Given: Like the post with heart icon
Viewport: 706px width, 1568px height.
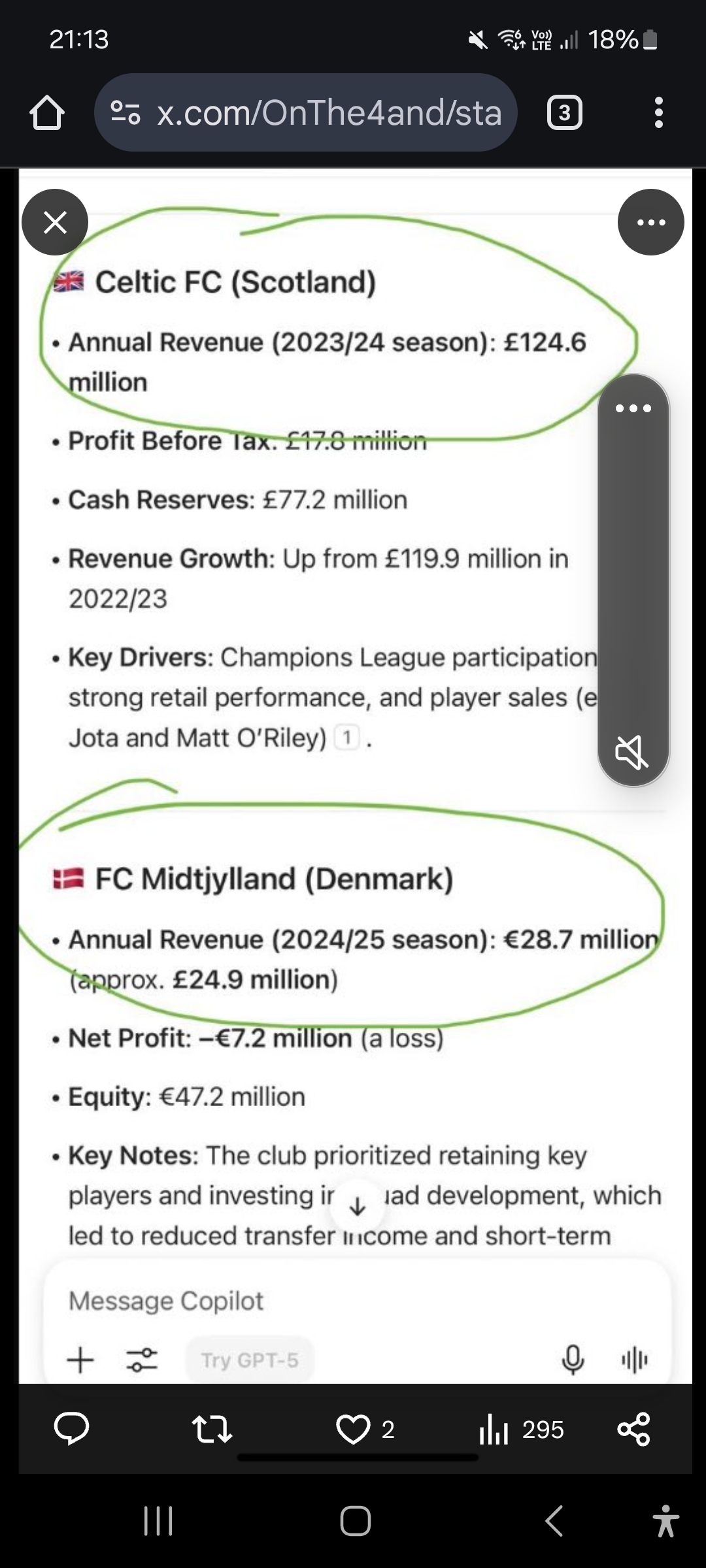Looking at the screenshot, I should pyautogui.click(x=353, y=1429).
